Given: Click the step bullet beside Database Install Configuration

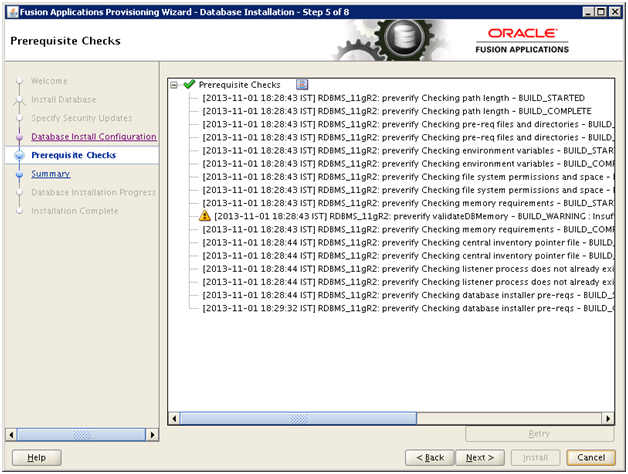Looking at the screenshot, I should pos(19,137).
